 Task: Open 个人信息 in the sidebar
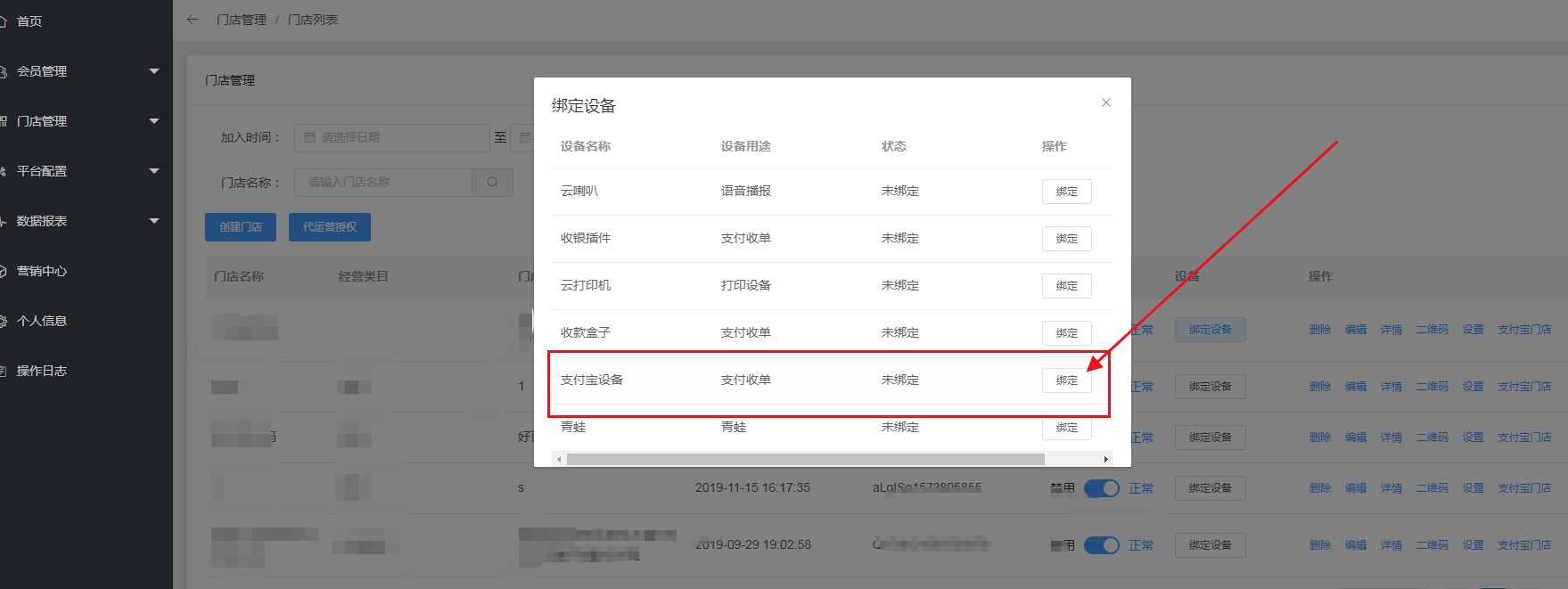click(41, 321)
